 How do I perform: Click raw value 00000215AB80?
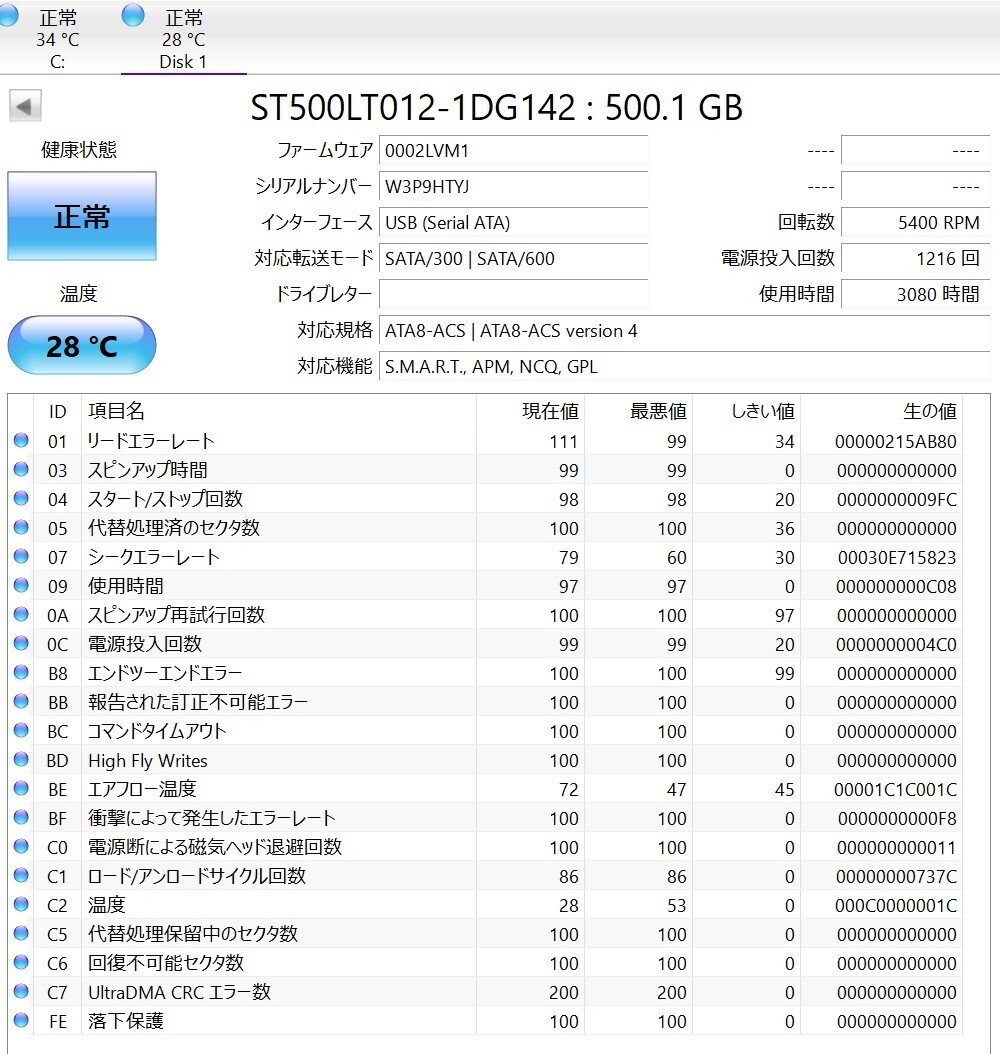click(x=895, y=442)
